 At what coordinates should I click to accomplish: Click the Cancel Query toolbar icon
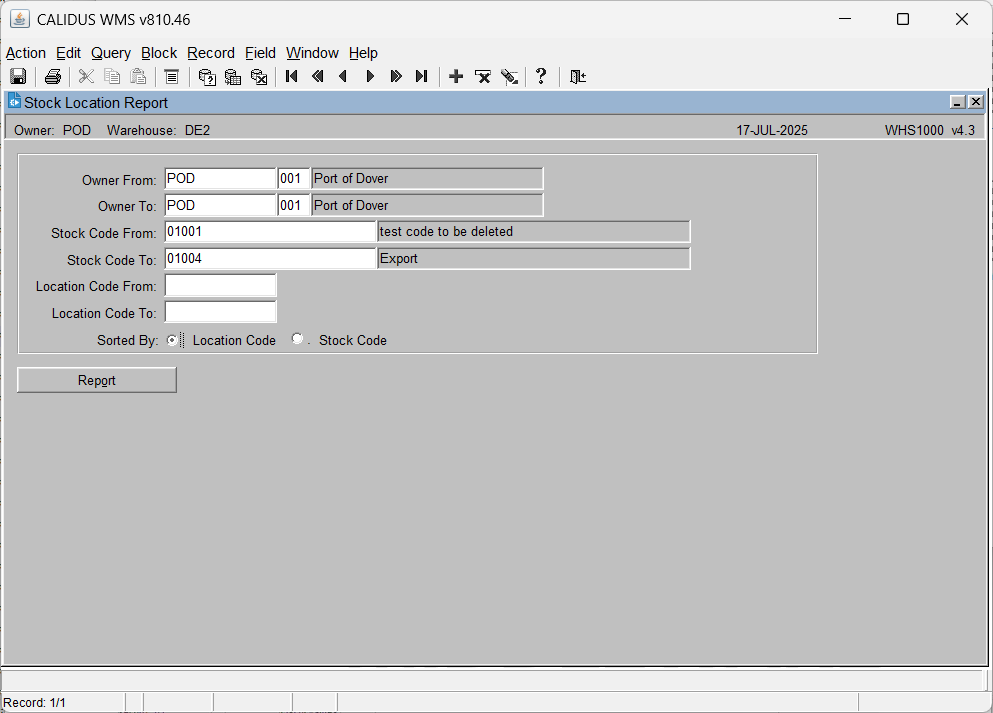[x=259, y=77]
